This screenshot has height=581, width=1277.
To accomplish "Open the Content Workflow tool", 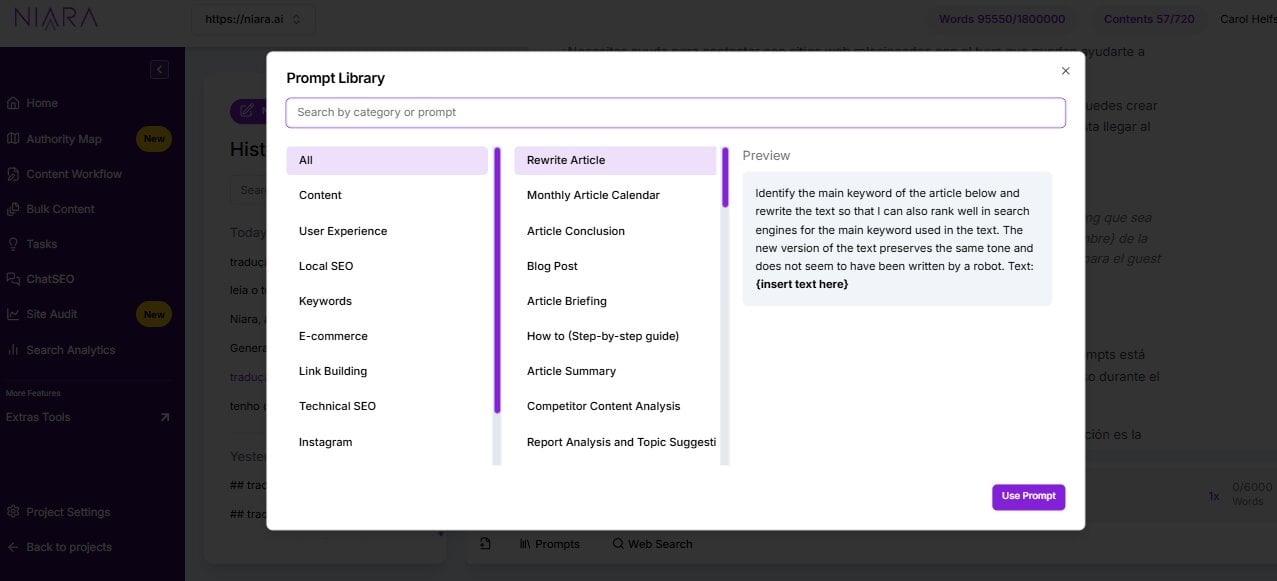I will [72, 173].
